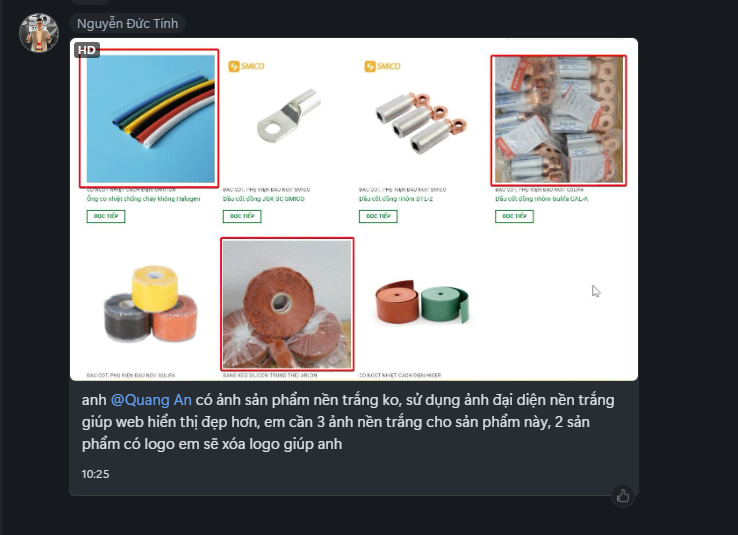Image resolution: width=738 pixels, height=535 pixels.
Task: Click ĐỌC TIẾP under Đầu cốt đồng nhôm DTL-2
Action: pyautogui.click(x=378, y=216)
